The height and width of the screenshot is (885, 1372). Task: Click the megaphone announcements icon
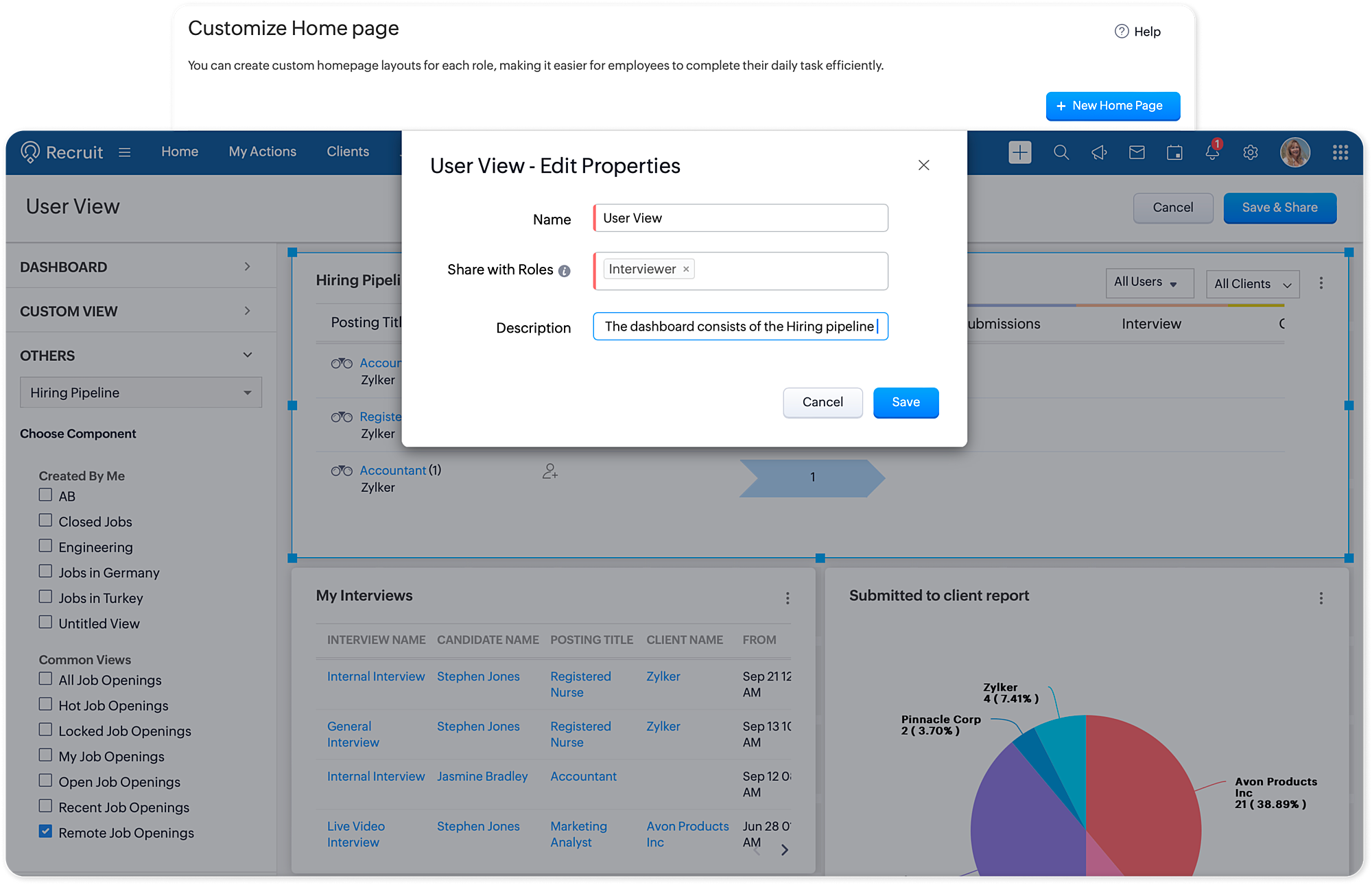[1099, 152]
